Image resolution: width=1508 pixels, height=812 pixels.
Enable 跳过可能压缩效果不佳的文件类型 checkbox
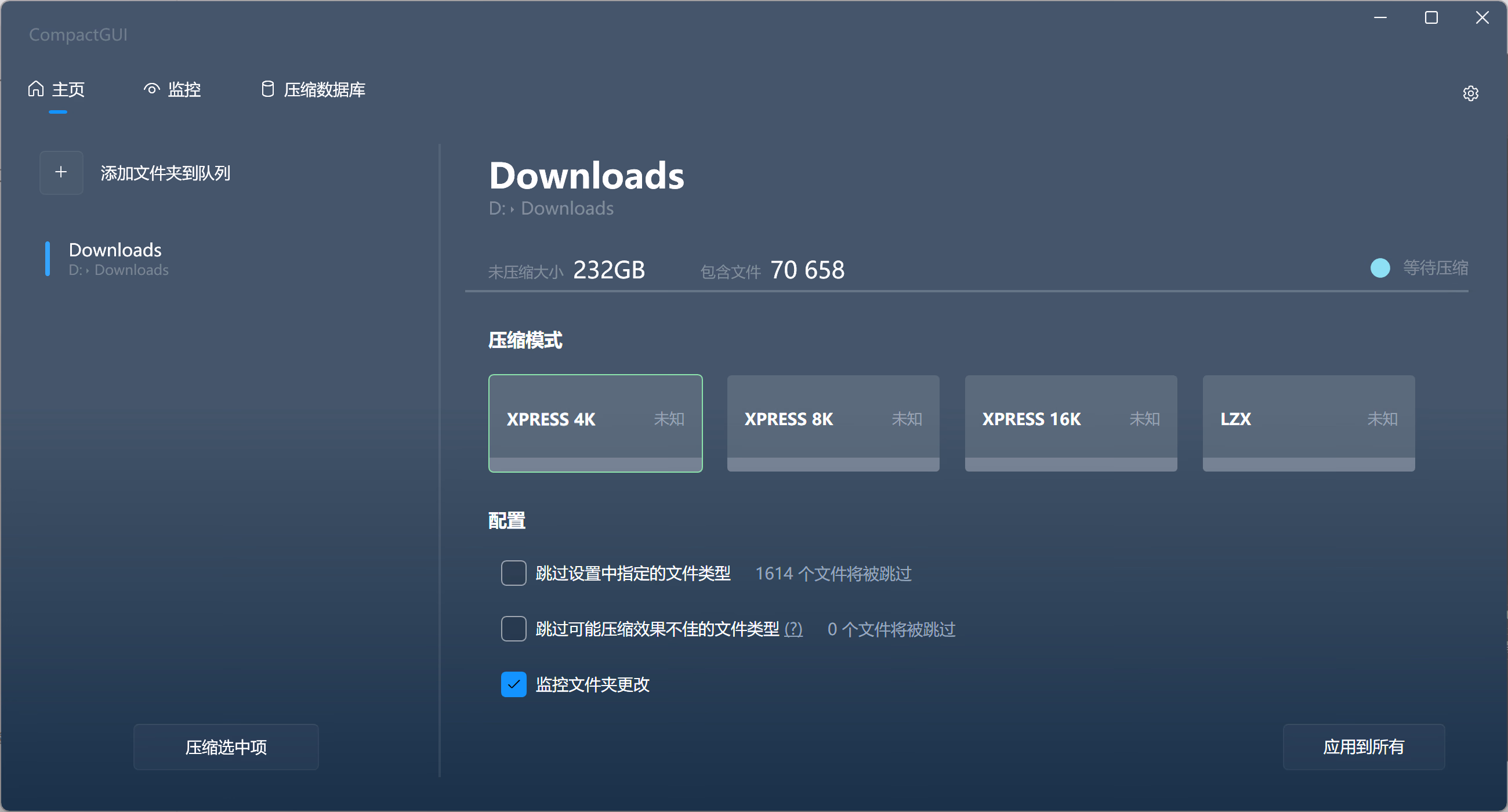513,629
